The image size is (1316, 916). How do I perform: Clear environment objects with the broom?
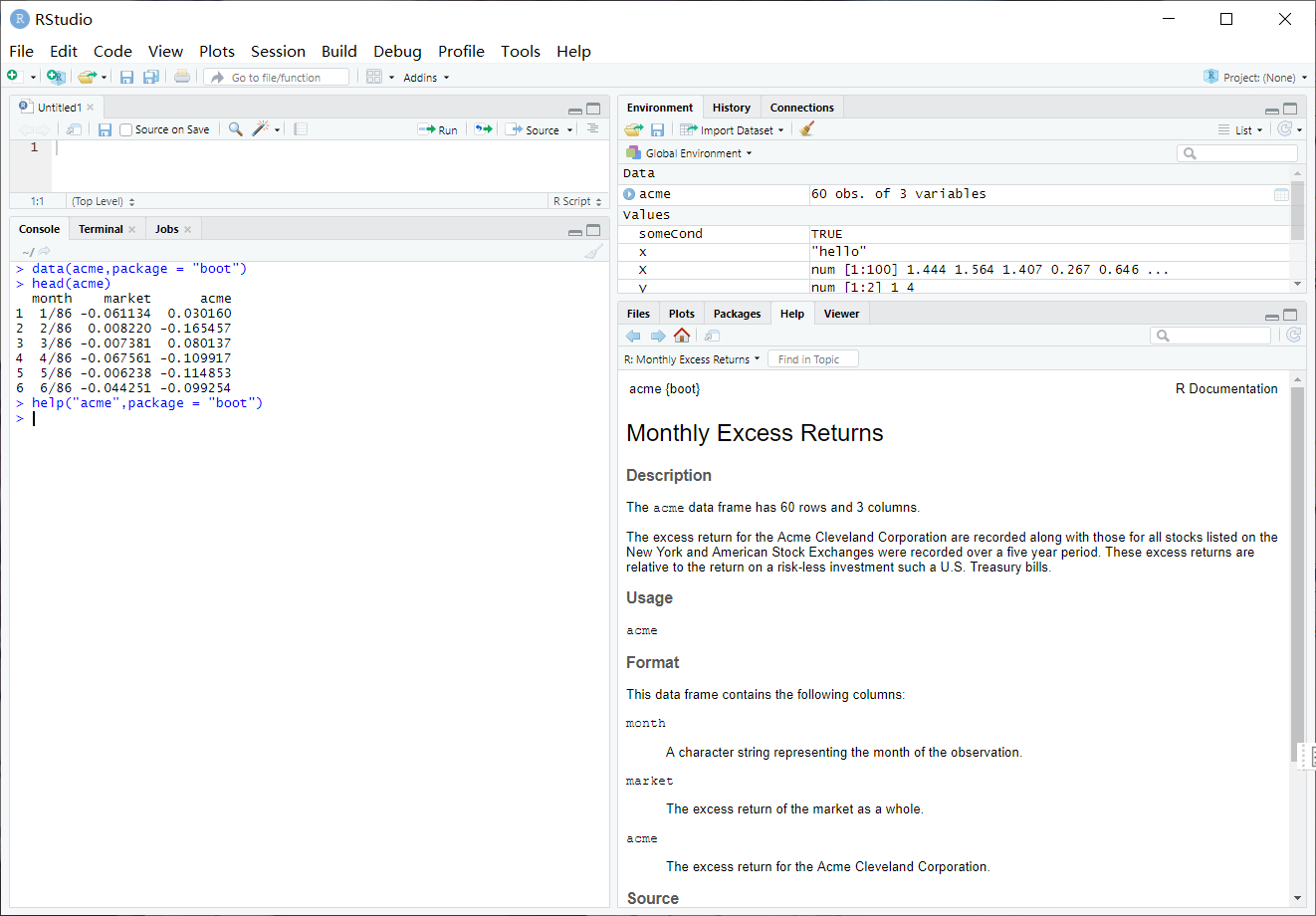click(807, 129)
